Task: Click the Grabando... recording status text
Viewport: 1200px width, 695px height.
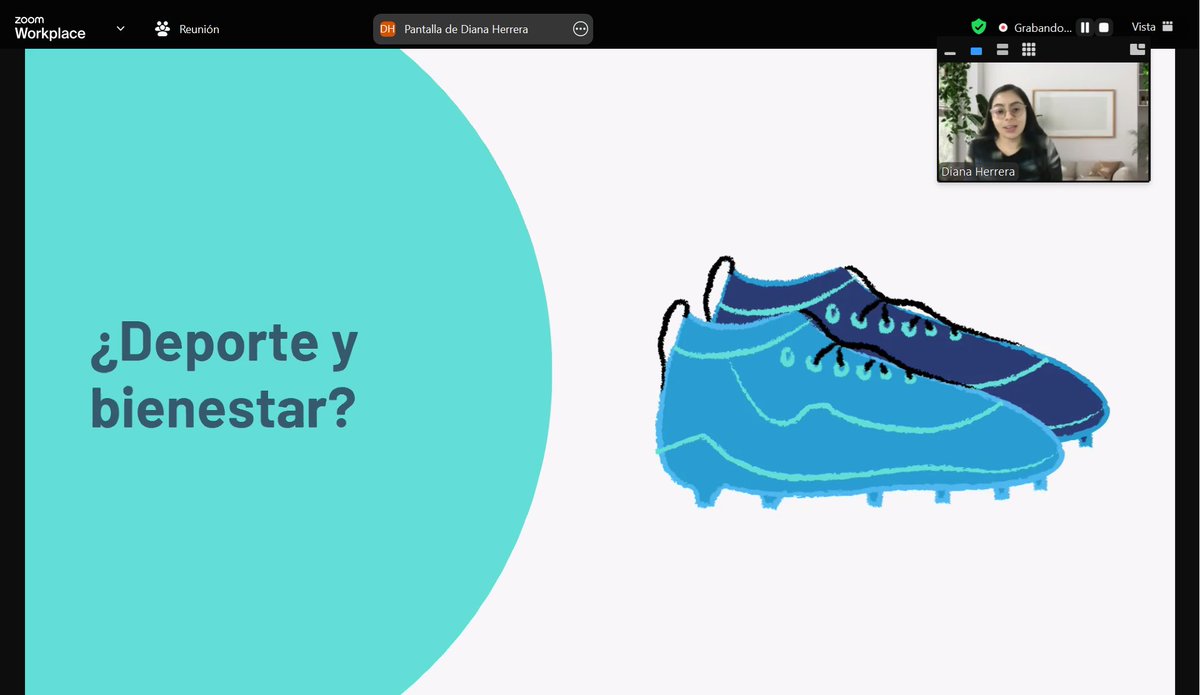Action: tap(1042, 28)
